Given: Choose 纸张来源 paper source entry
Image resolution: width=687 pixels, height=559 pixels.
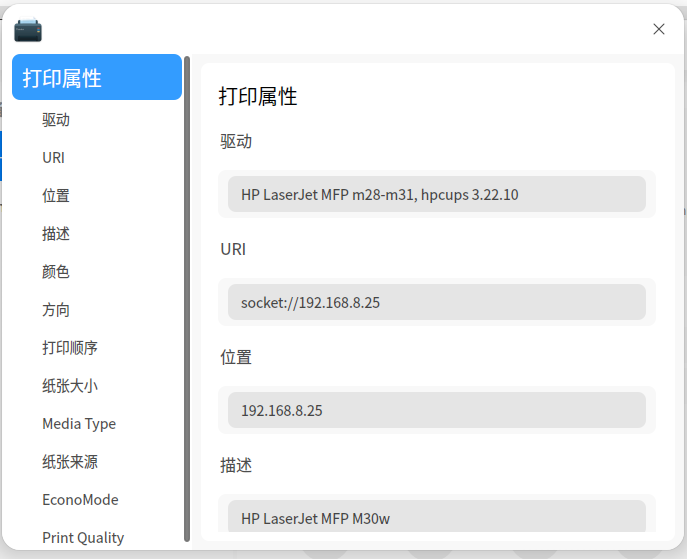Looking at the screenshot, I should coord(70,462).
